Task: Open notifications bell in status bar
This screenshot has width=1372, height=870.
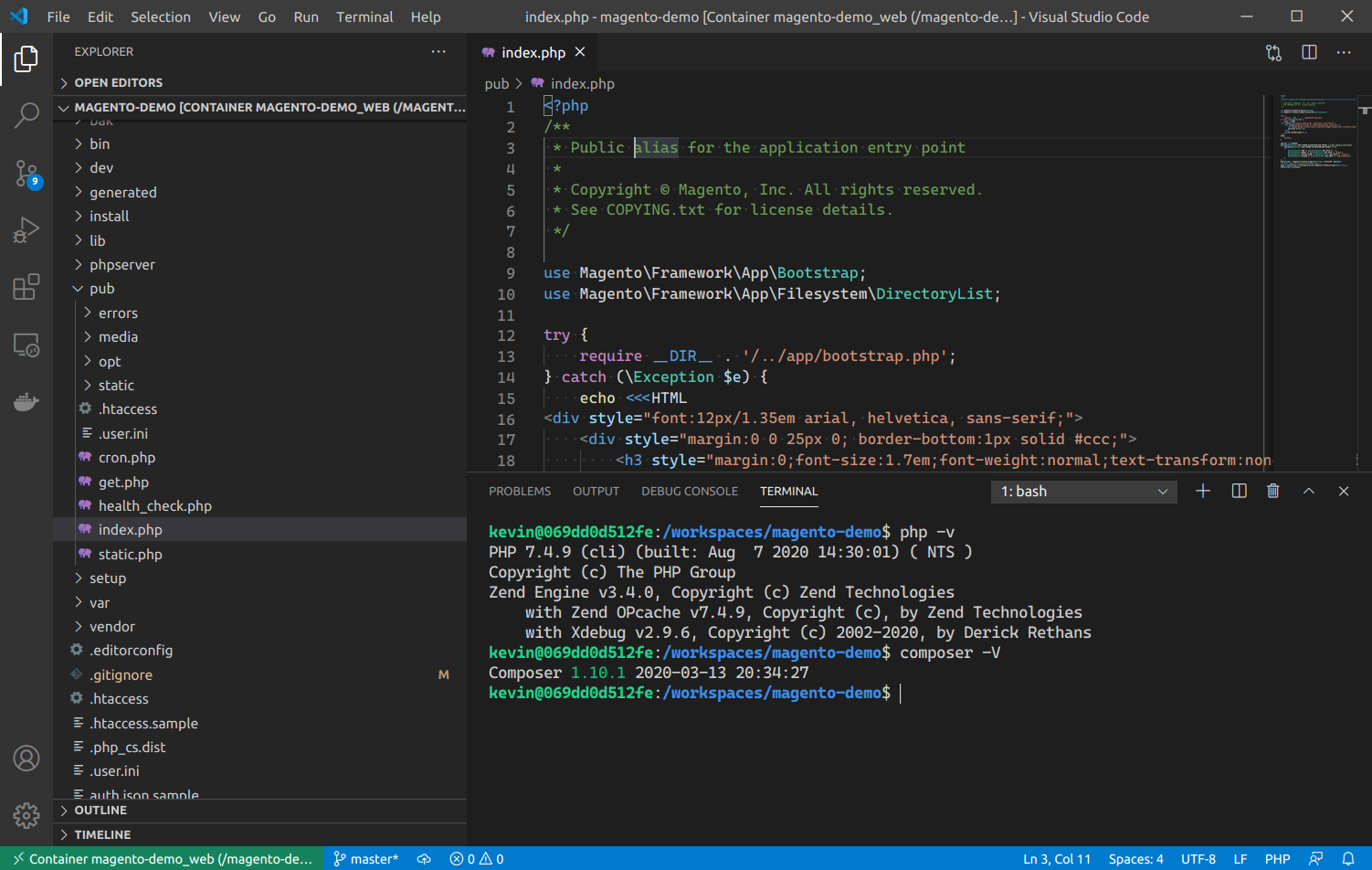Action: (1348, 859)
